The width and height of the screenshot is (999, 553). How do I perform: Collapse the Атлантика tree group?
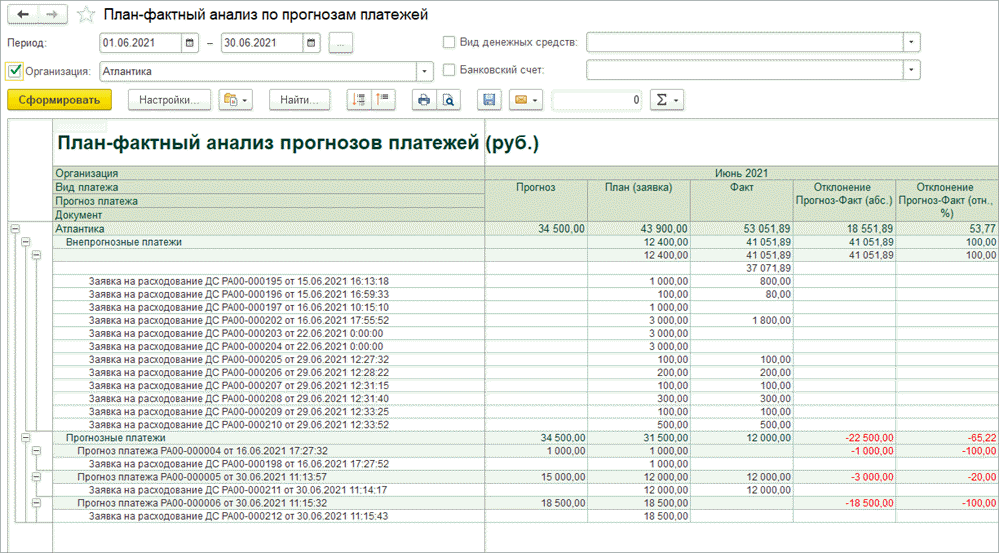(14, 229)
